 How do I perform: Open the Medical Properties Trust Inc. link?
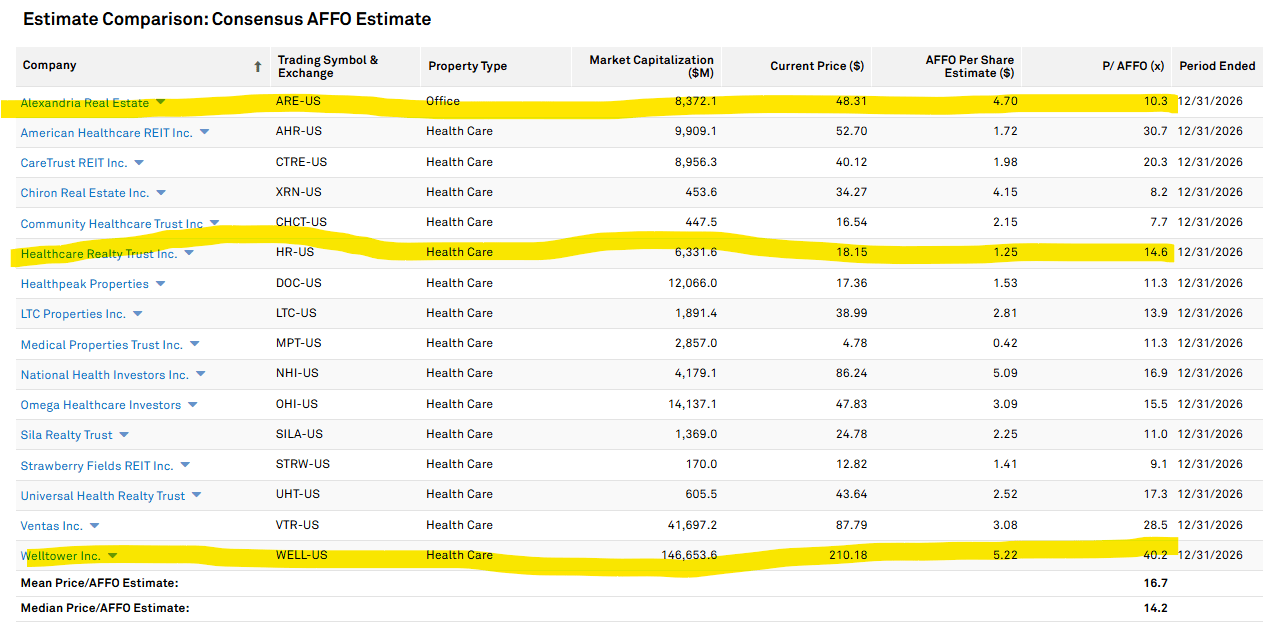click(x=101, y=345)
